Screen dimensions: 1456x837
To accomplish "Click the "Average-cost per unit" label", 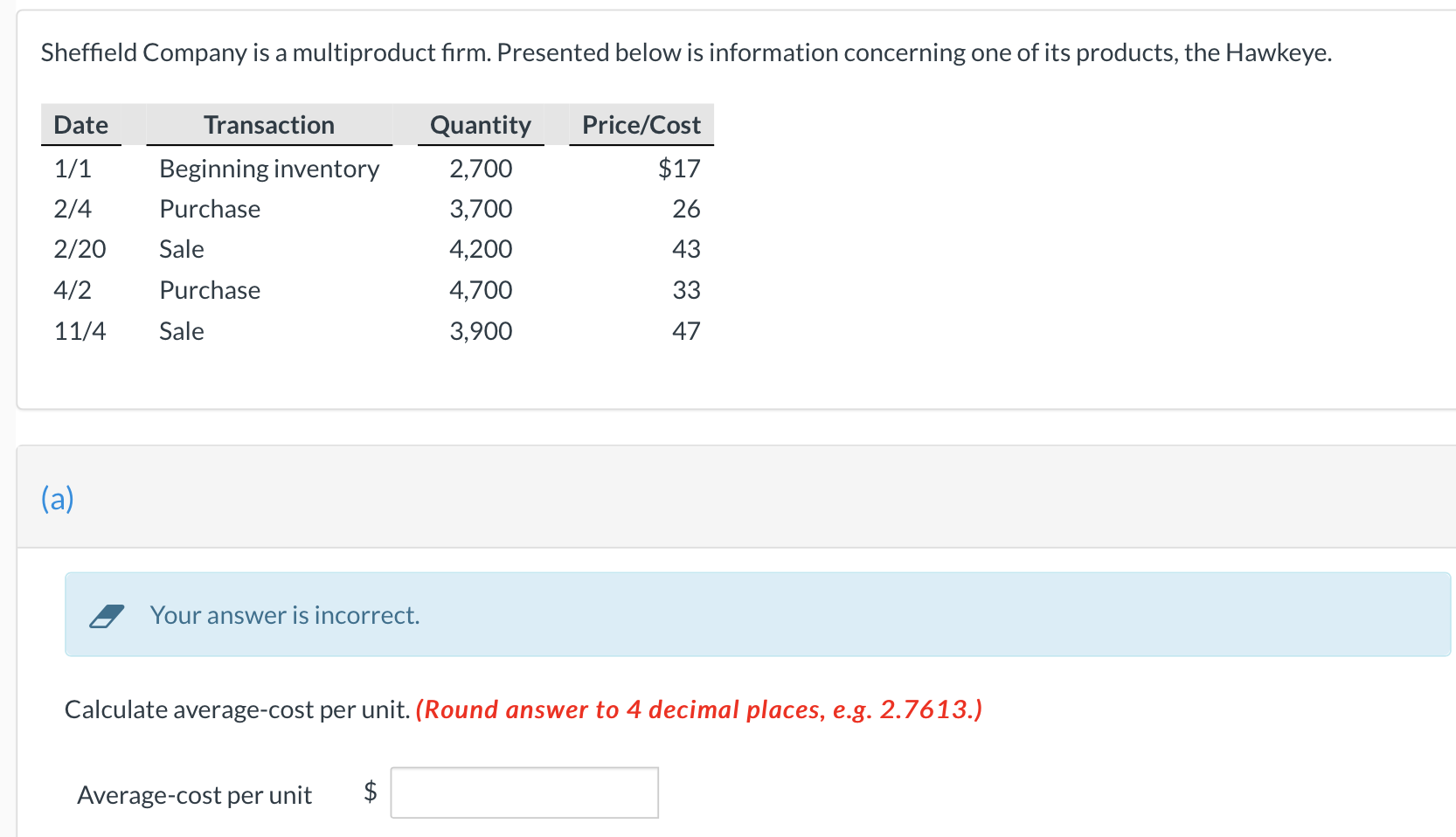I will click(194, 795).
